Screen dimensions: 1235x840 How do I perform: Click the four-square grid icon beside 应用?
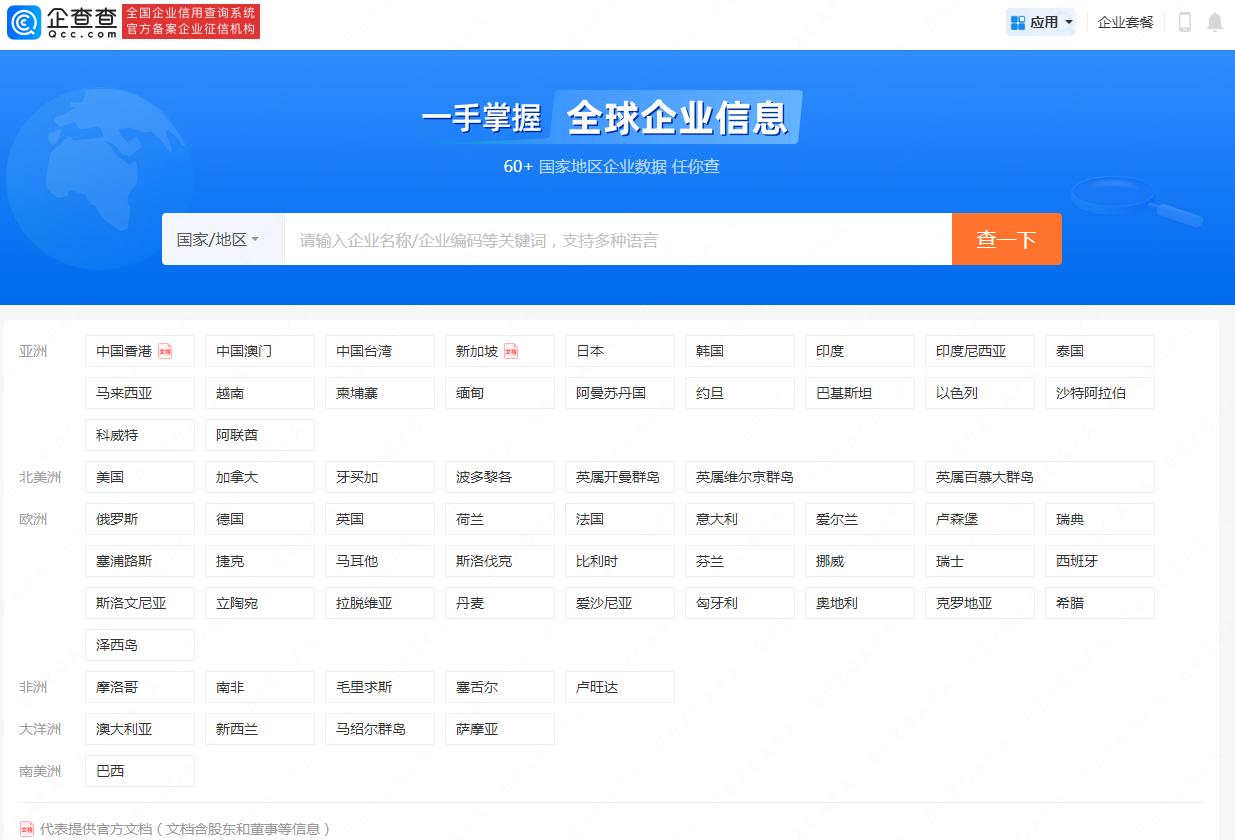click(x=1018, y=22)
